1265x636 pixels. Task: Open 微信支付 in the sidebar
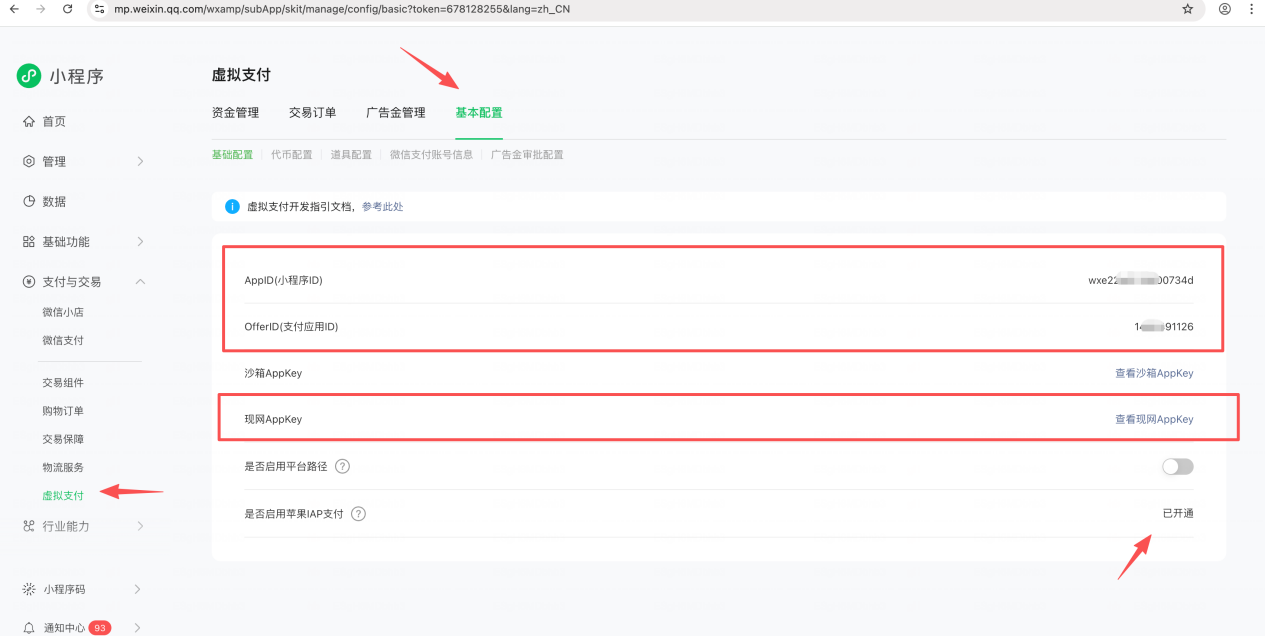coord(63,340)
